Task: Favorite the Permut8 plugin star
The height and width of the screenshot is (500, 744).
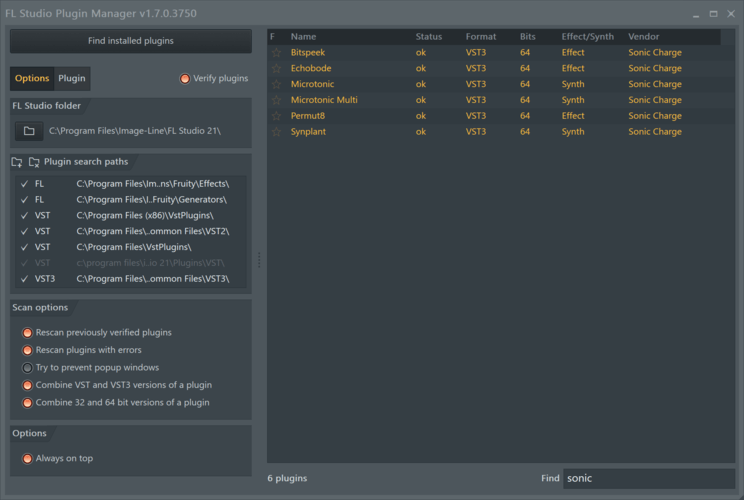Action: tap(276, 116)
